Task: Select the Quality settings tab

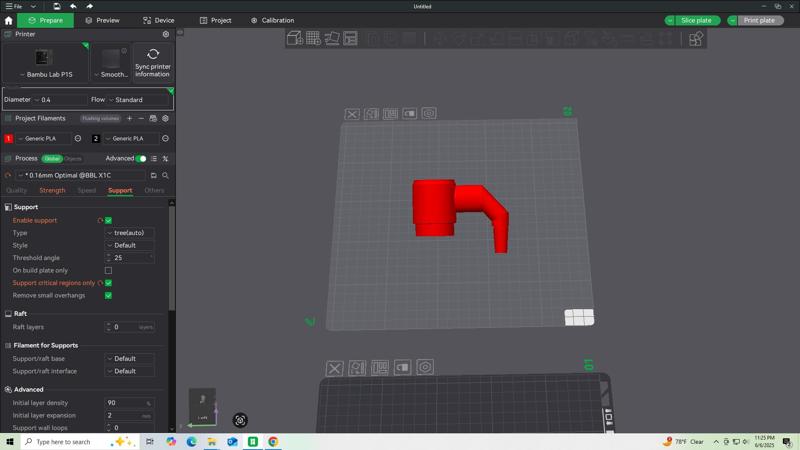Action: point(16,190)
